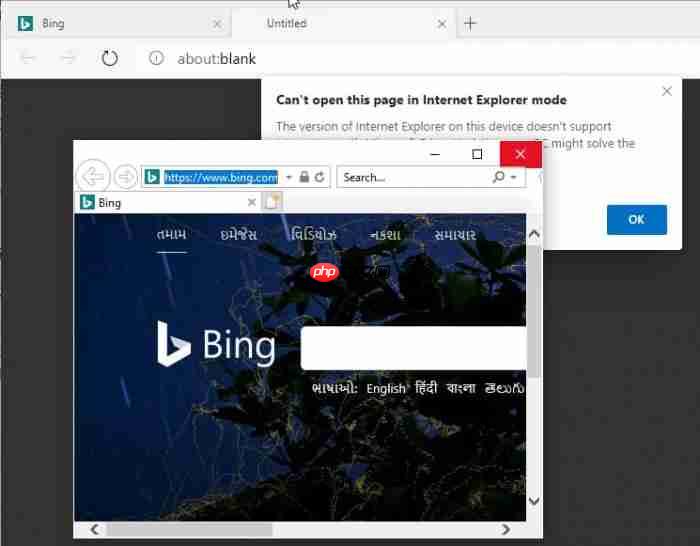Viewport: 700px width, 546px height.
Task: Open search provider dropdown arrow in IE
Action: [513, 177]
